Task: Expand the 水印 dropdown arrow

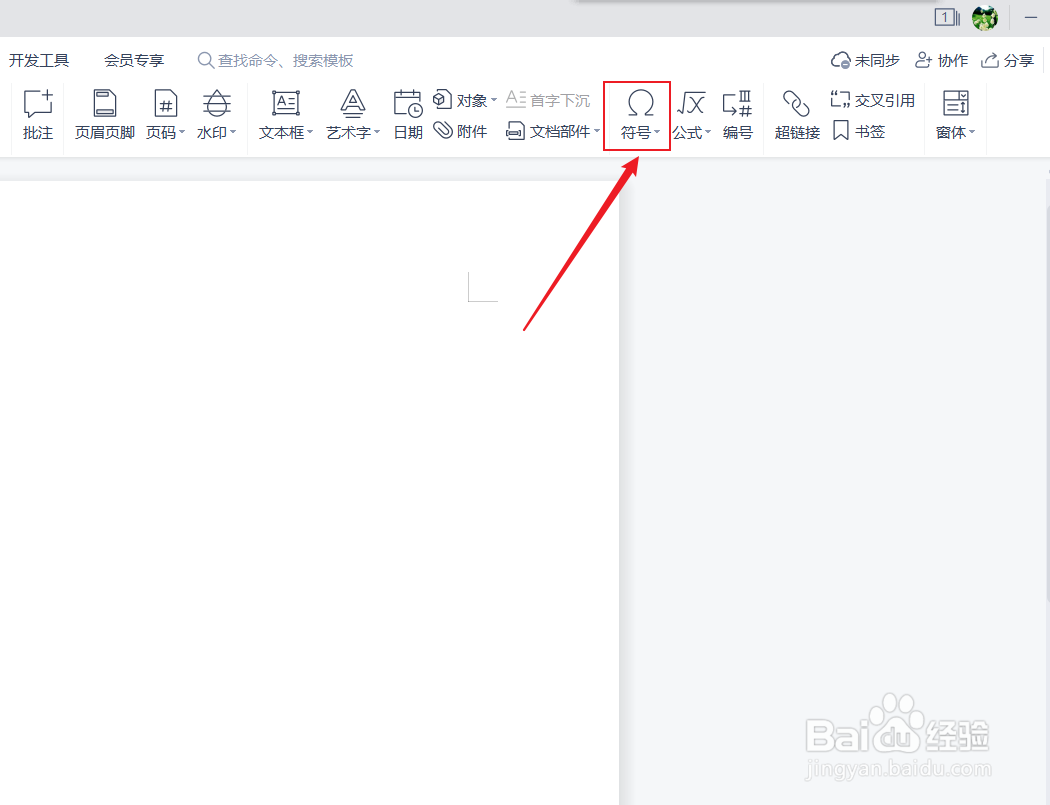Action: click(x=233, y=133)
